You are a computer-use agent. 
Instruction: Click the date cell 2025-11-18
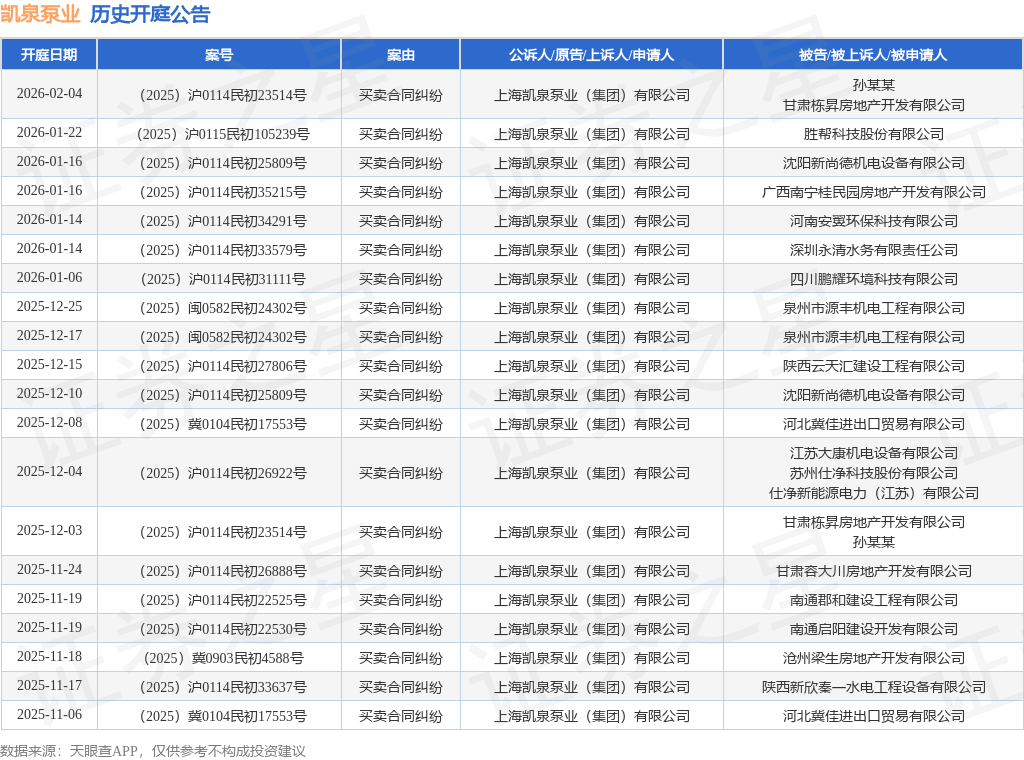click(50, 656)
